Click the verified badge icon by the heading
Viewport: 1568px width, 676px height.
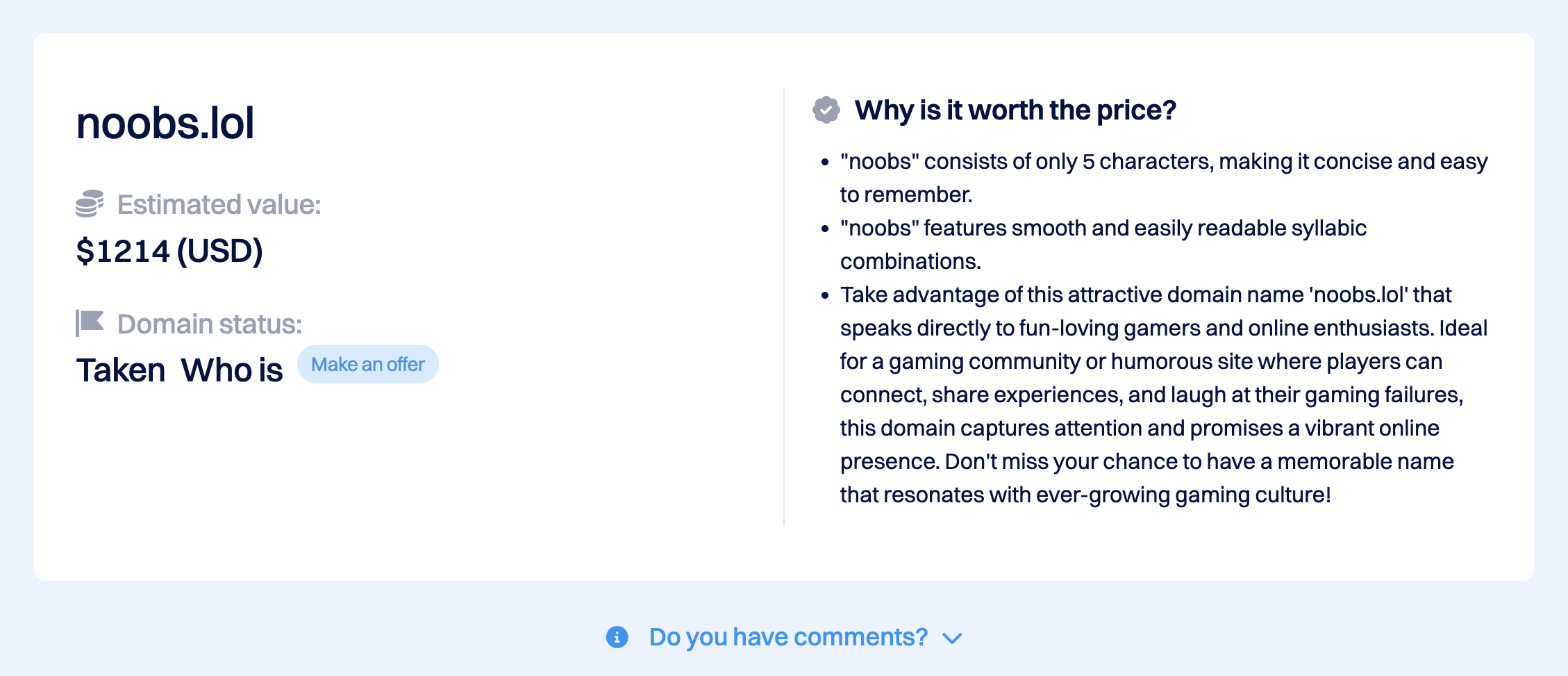[826, 110]
